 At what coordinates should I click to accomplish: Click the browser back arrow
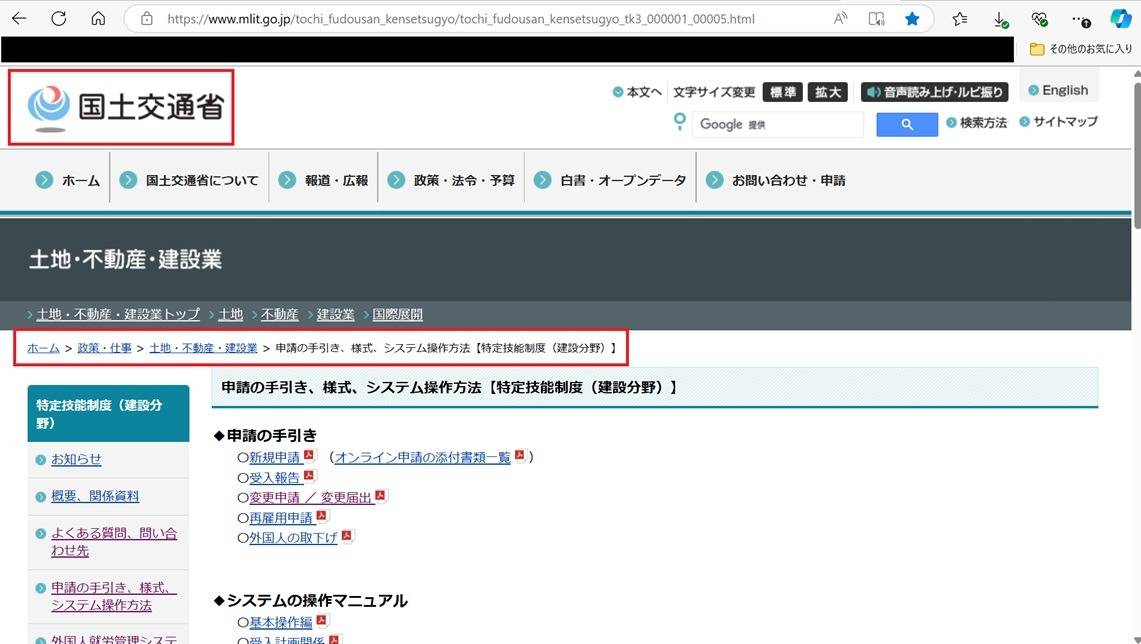point(19,18)
